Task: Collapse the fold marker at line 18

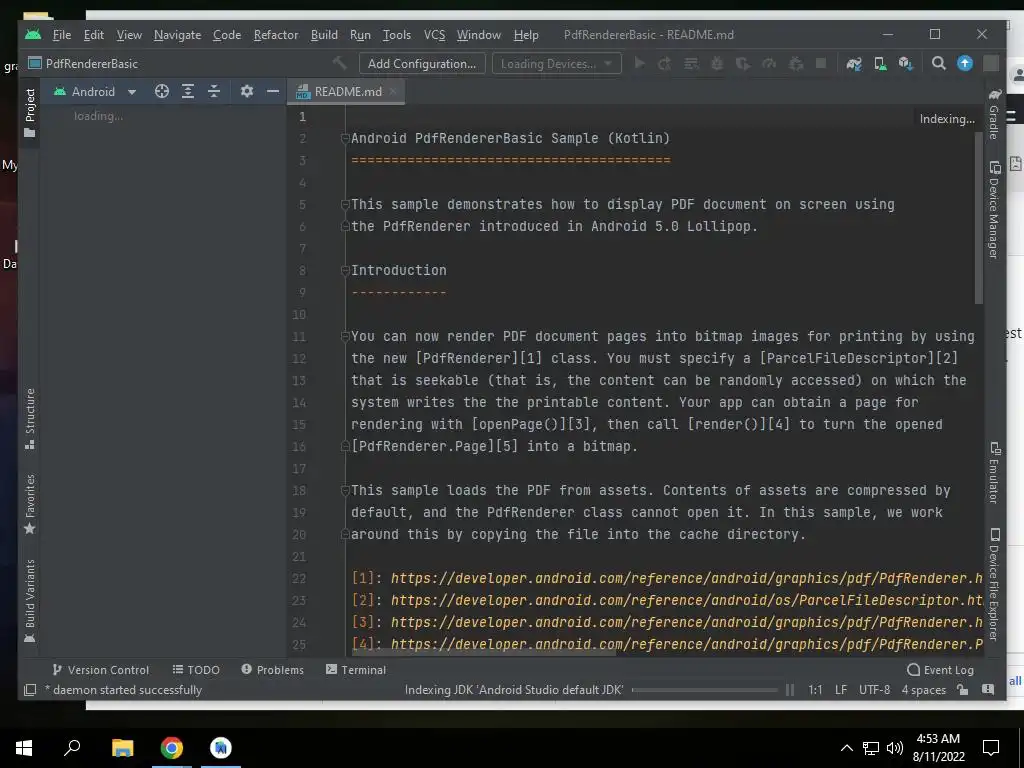Action: tap(345, 490)
